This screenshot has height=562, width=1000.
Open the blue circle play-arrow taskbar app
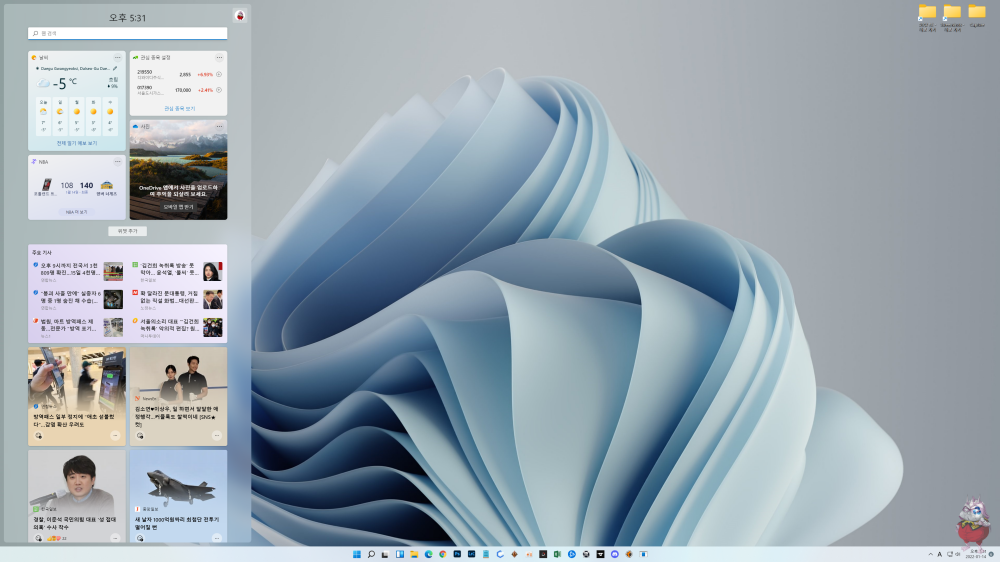click(x=572, y=554)
